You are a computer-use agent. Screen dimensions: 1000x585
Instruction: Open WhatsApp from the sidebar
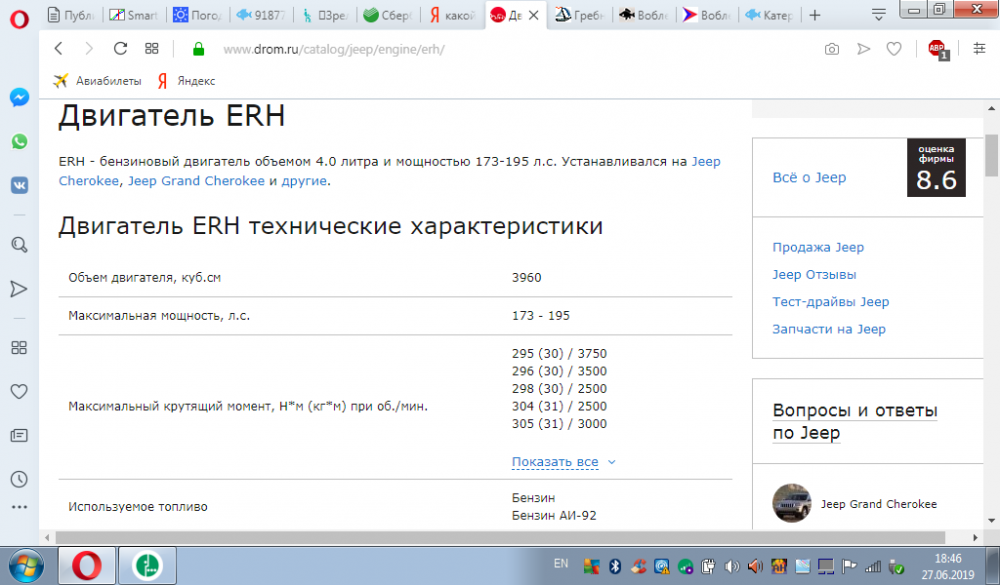[x=19, y=142]
